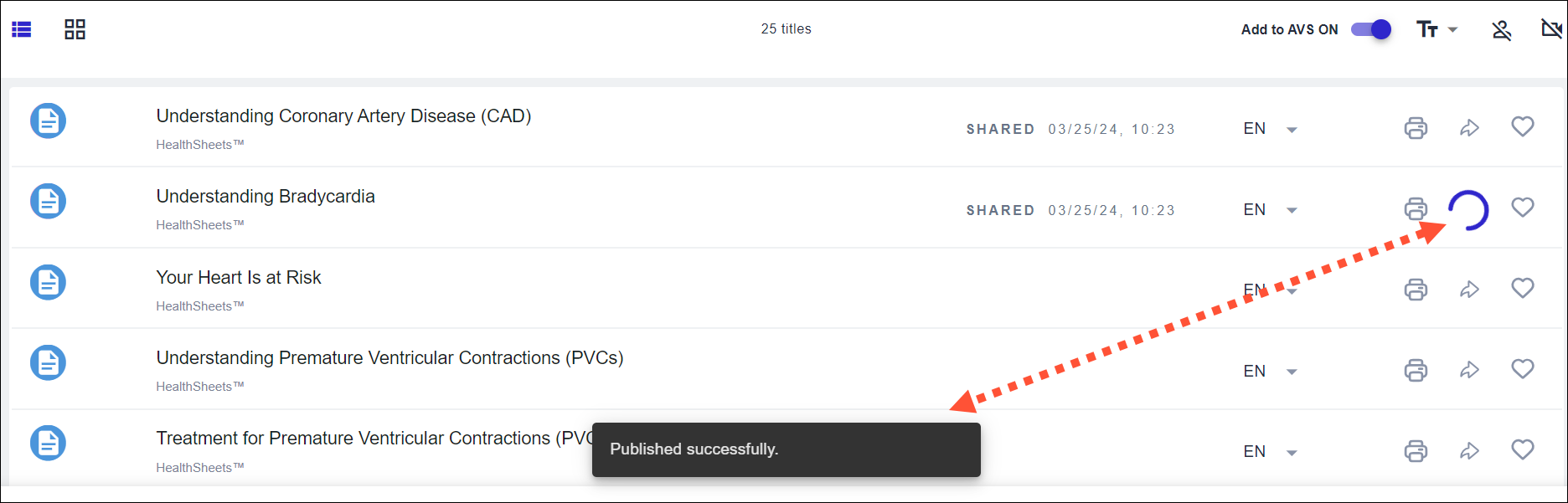This screenshot has height=503, width=1568.
Task: Expand language dropdown for Coronary Artery Disease
Action: [x=1292, y=130]
